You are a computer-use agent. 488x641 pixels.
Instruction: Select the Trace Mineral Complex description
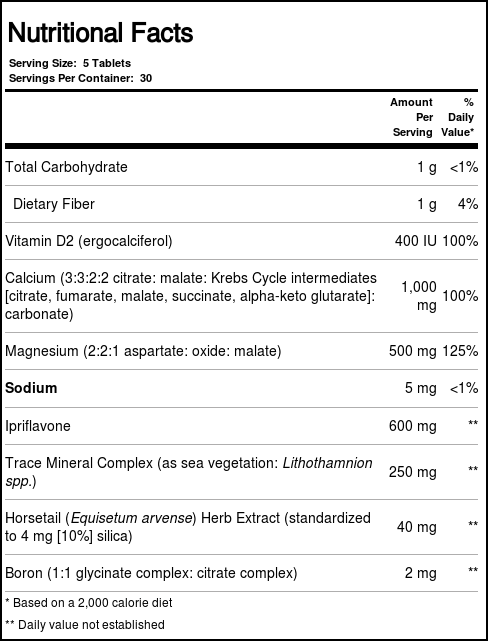(189, 472)
